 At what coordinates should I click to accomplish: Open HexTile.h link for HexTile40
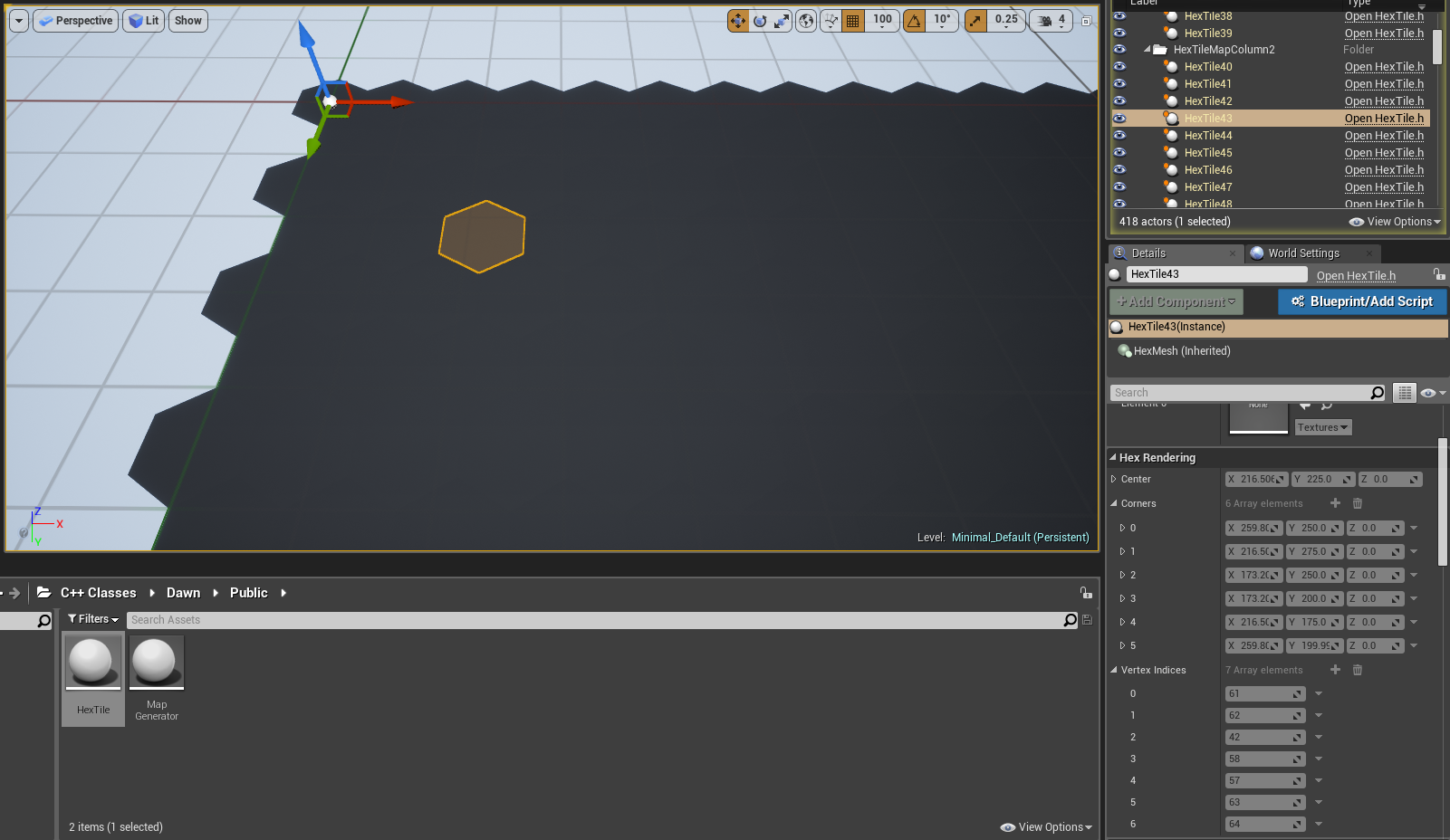pos(1383,67)
